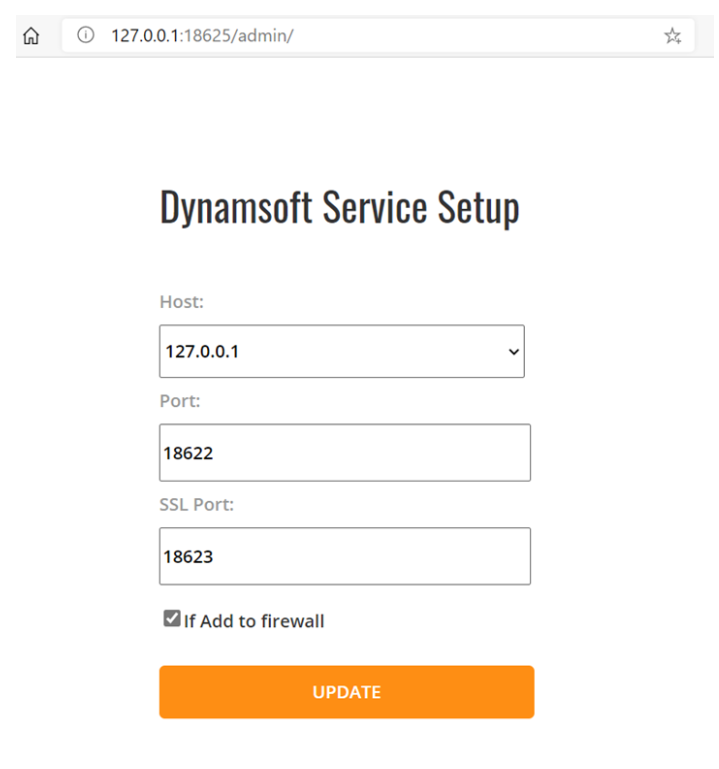This screenshot has height=769, width=719.
Task: Open site information icon in address bar
Action: 86,35
